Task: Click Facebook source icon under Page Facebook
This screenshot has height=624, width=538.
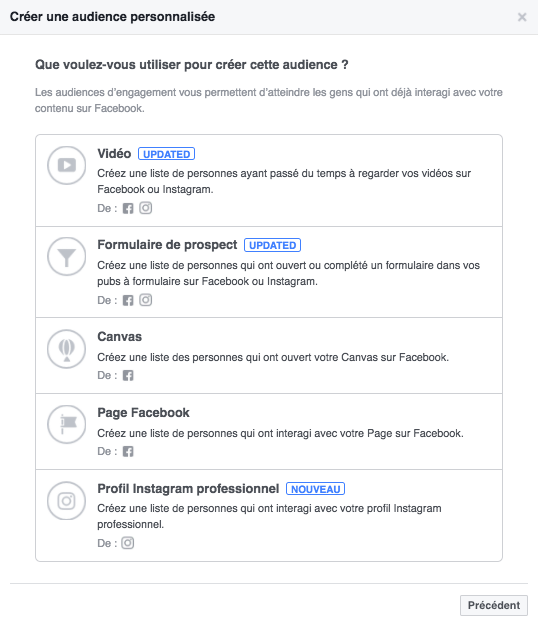Action: 128,451
